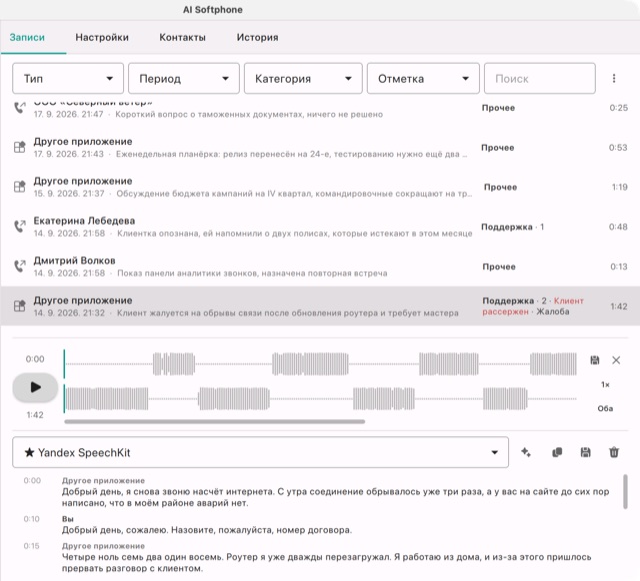
Task: Select the customs documents question record
Action: click(320, 111)
